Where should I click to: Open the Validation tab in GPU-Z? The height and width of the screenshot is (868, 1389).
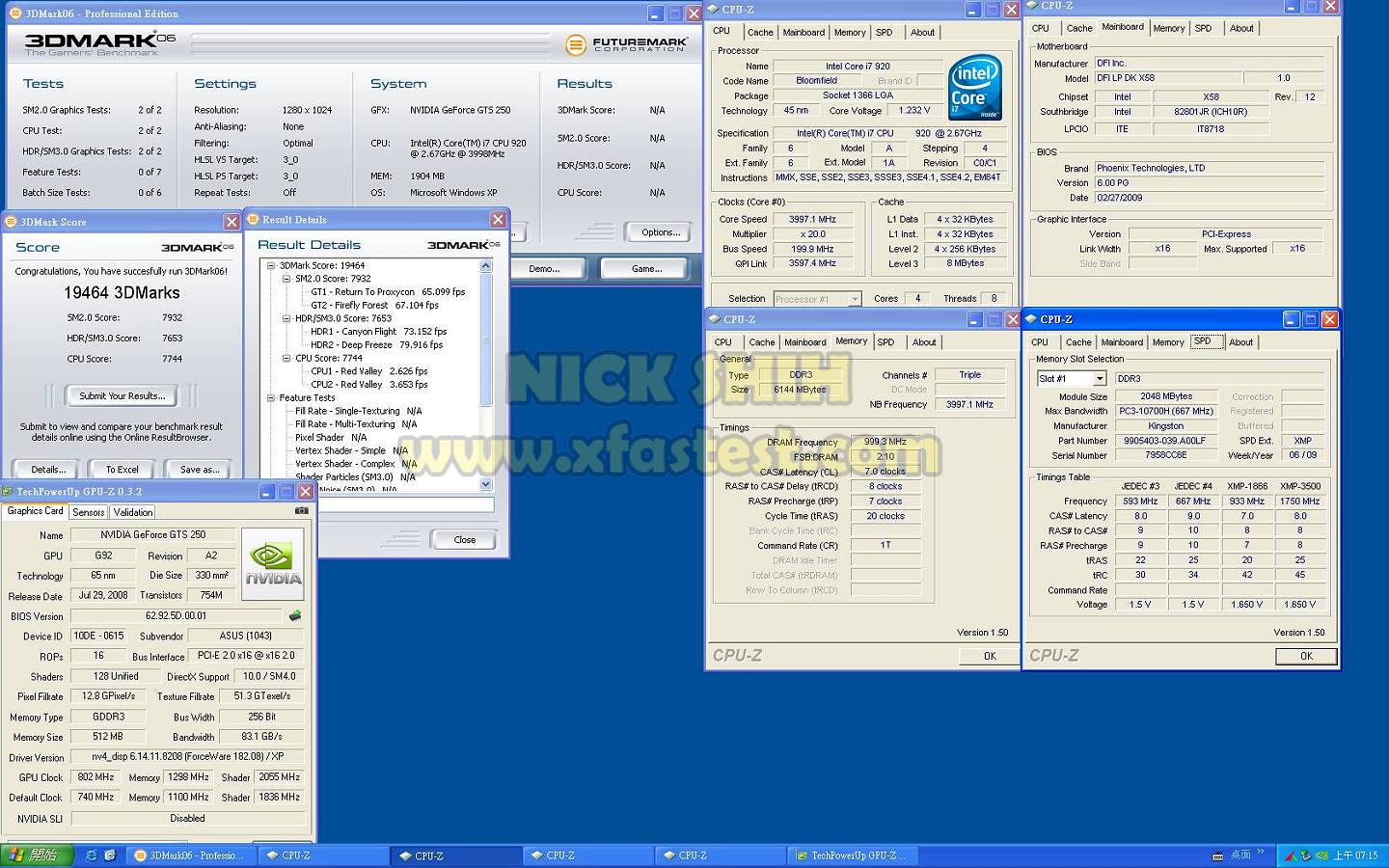[132, 512]
